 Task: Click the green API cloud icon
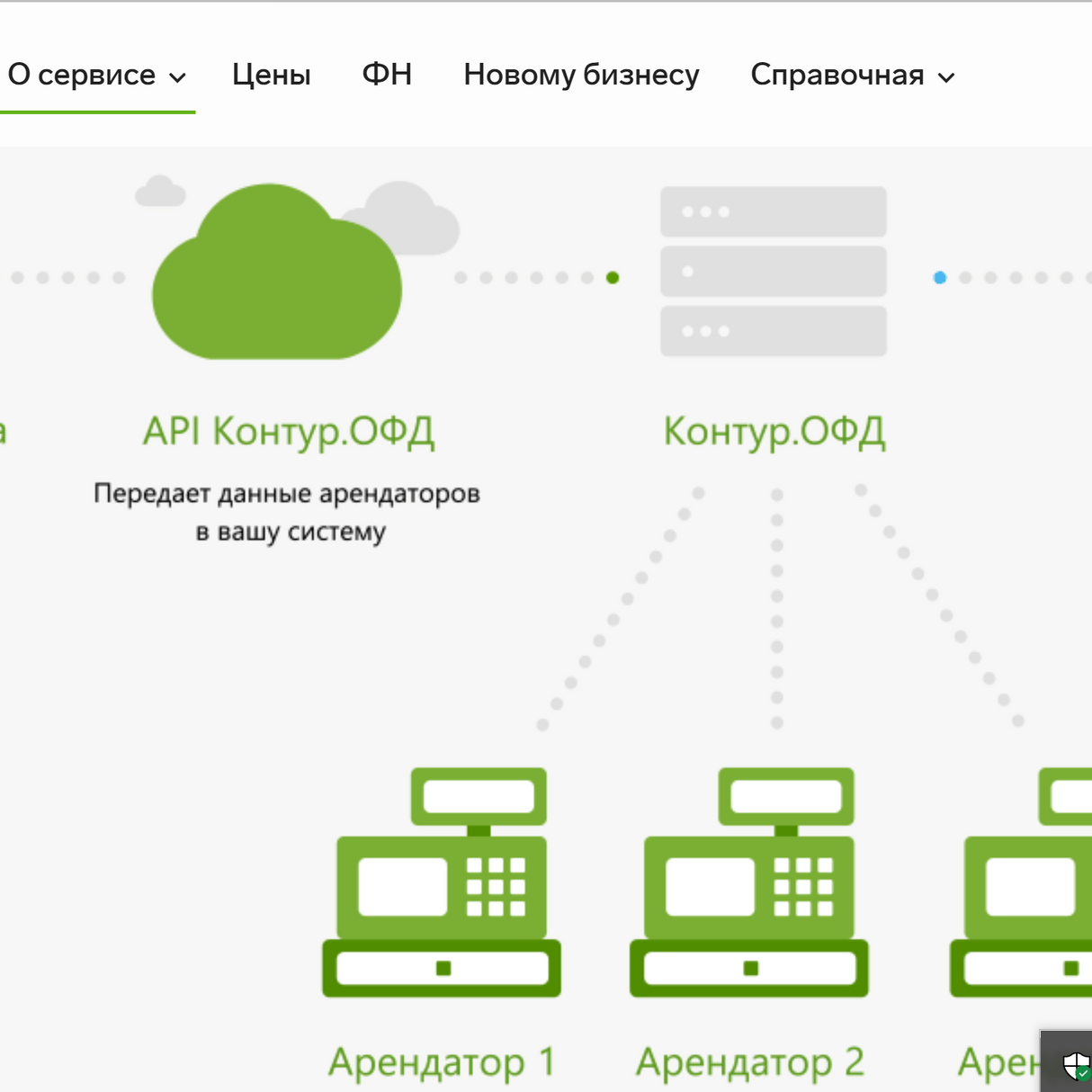[x=277, y=272]
